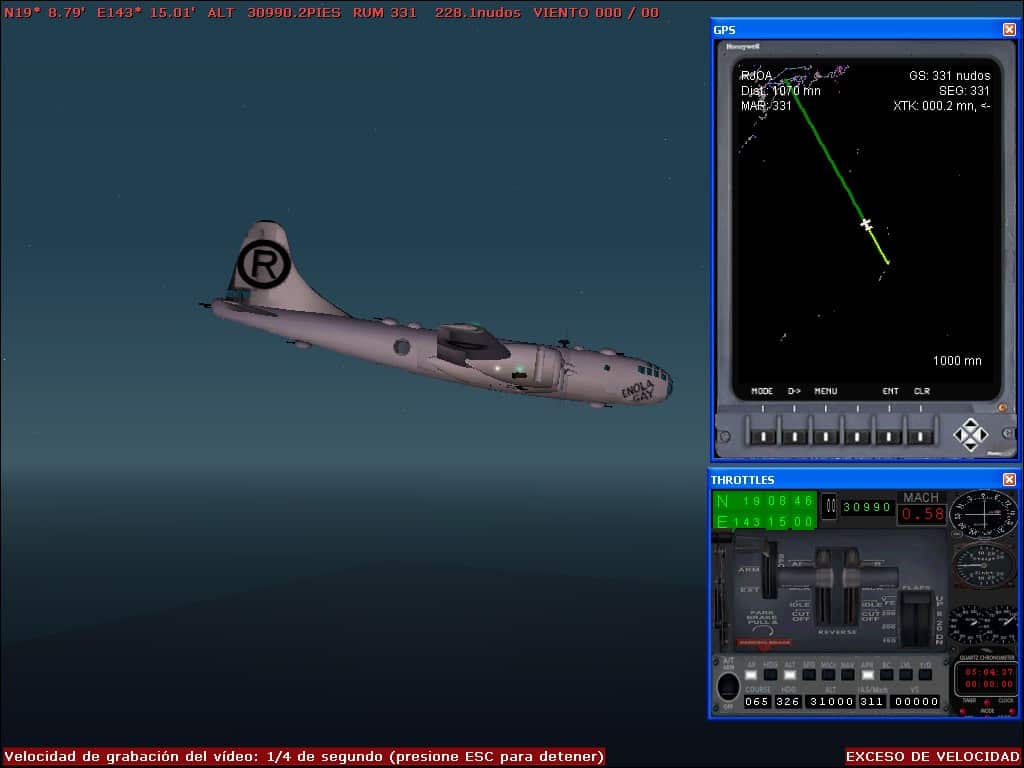The width and height of the screenshot is (1024, 768).
Task: Open the GPS MENU softkey
Action: point(826,436)
